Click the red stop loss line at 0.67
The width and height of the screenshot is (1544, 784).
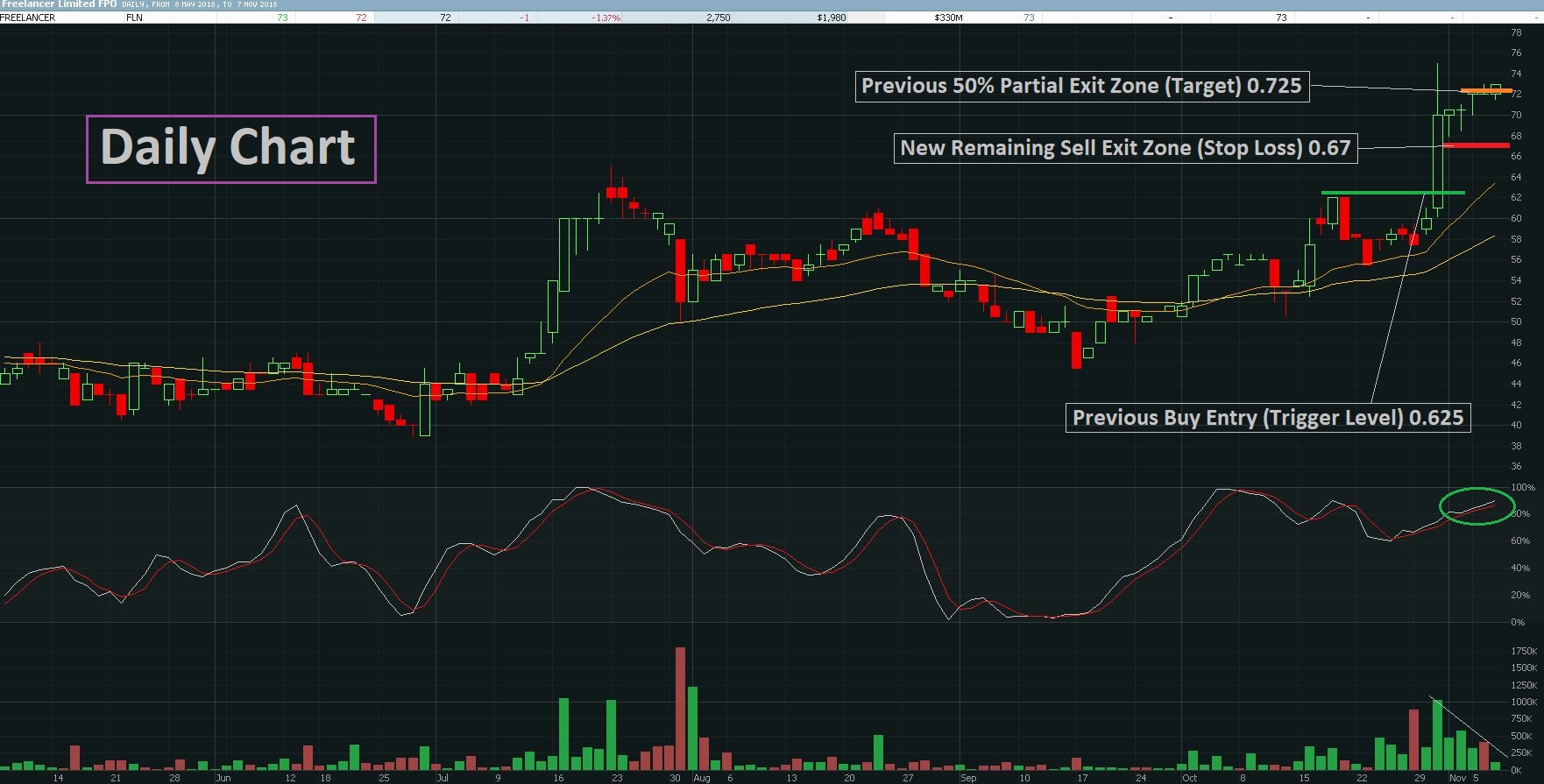[x=1476, y=145]
